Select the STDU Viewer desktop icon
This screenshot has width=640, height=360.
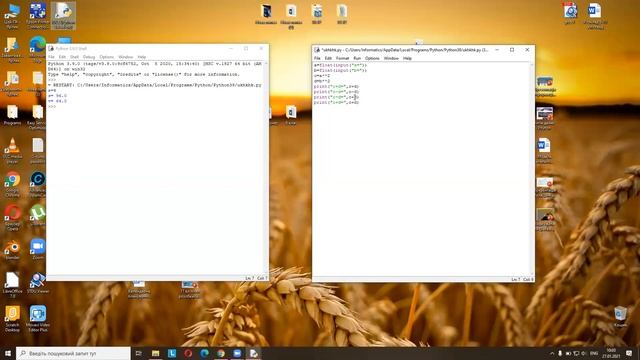click(38, 283)
